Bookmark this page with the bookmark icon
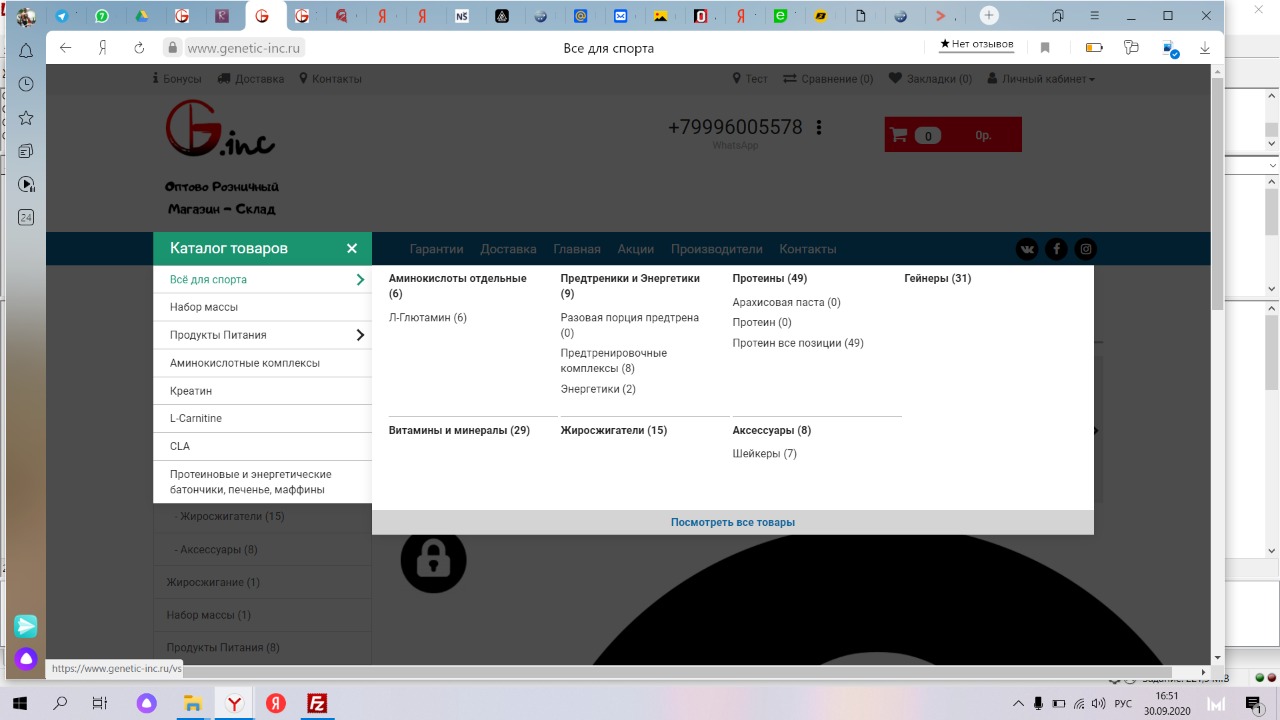Screen dimensions: 1280x720 [x=1045, y=48]
